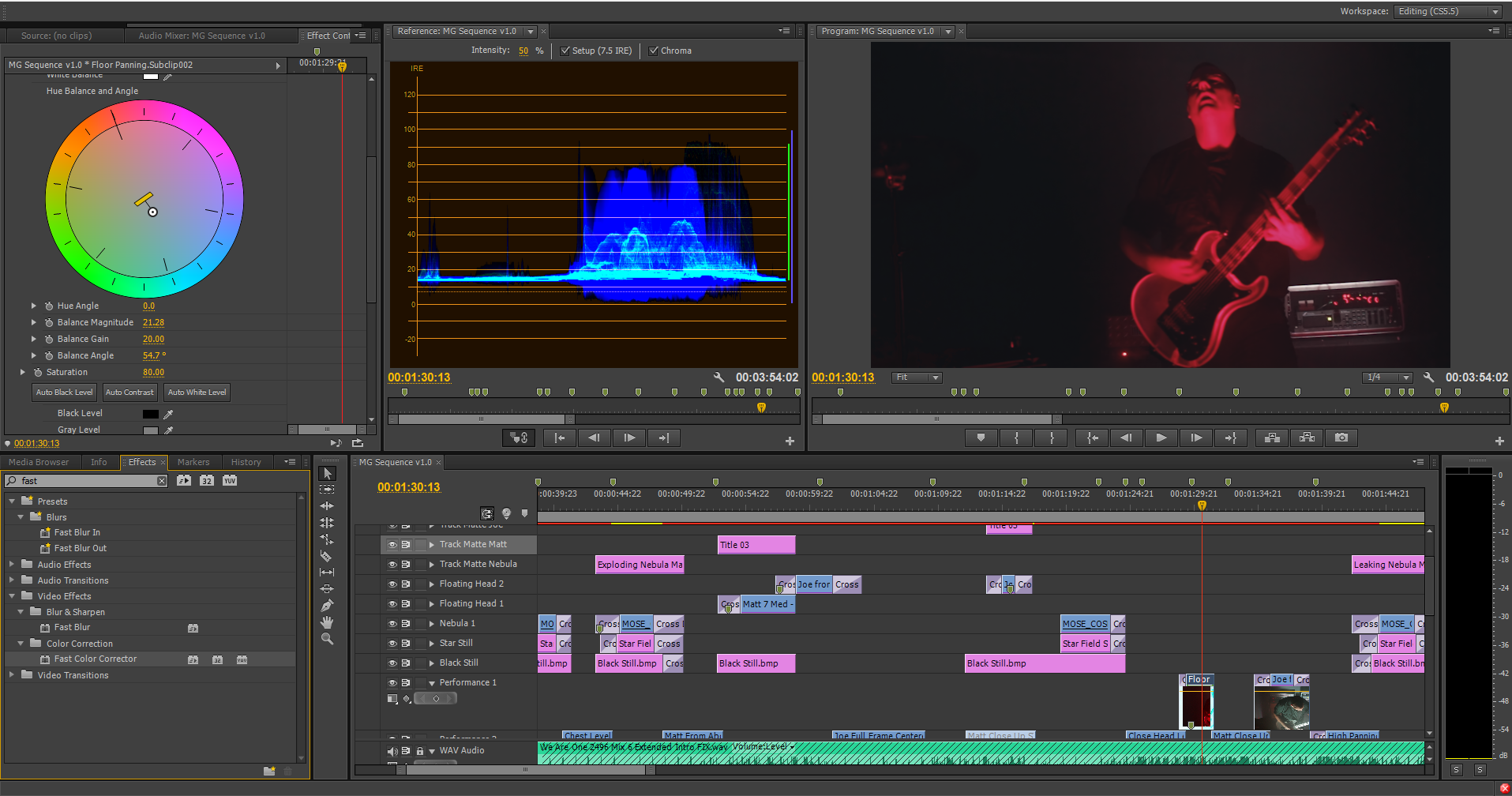
Task: Click Program monitor Play button
Action: click(x=1161, y=437)
